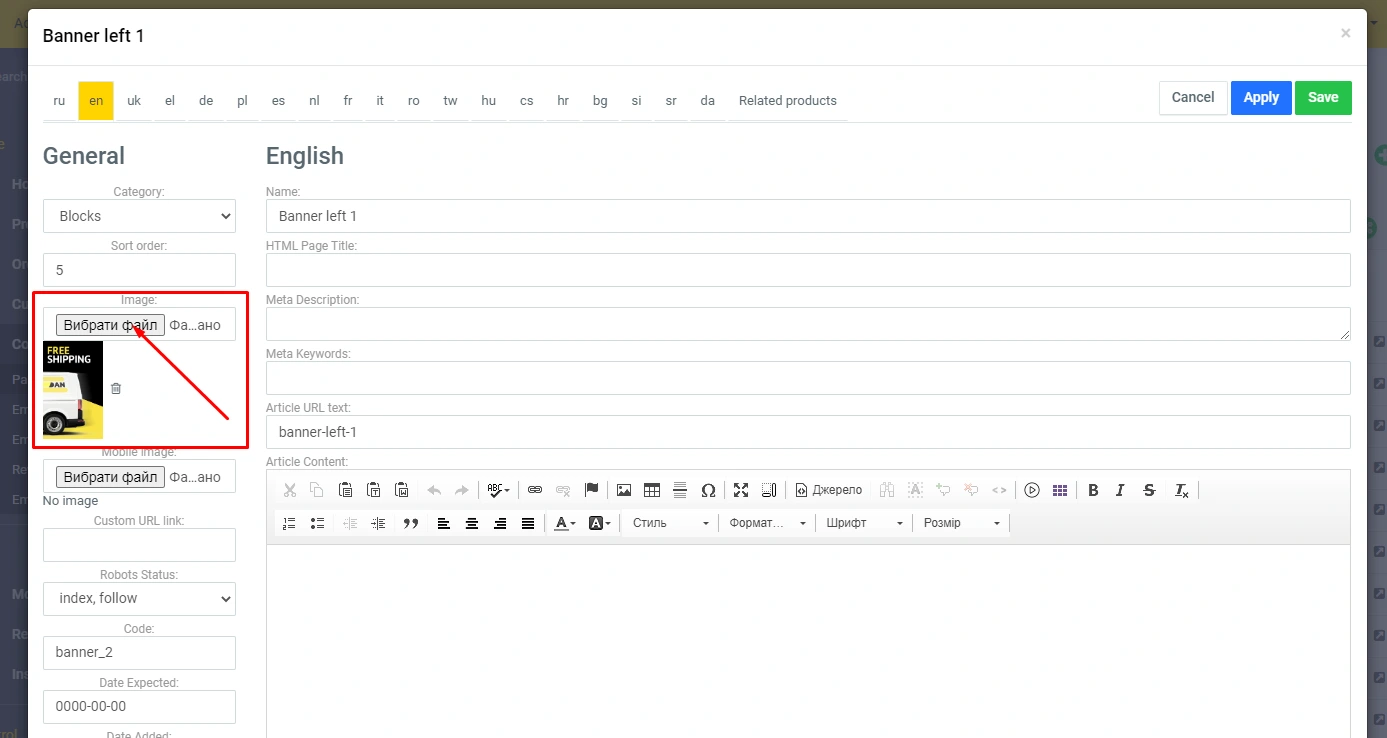Open the Related products tab
1387x738 pixels.
point(787,101)
